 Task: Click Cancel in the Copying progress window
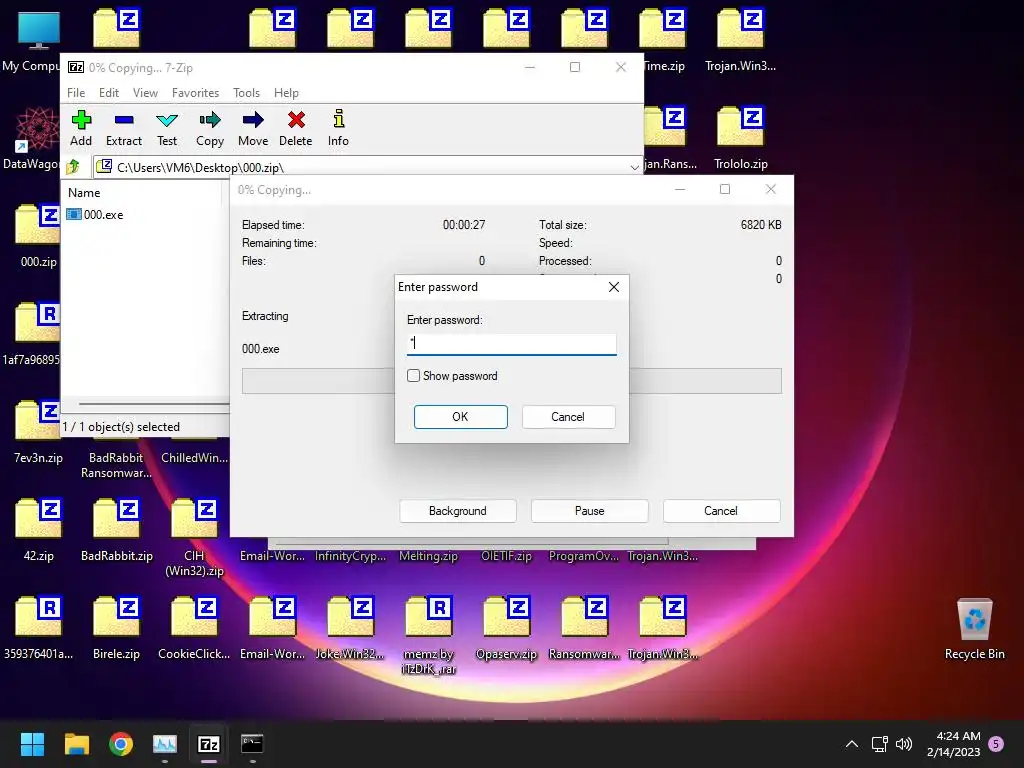click(721, 511)
